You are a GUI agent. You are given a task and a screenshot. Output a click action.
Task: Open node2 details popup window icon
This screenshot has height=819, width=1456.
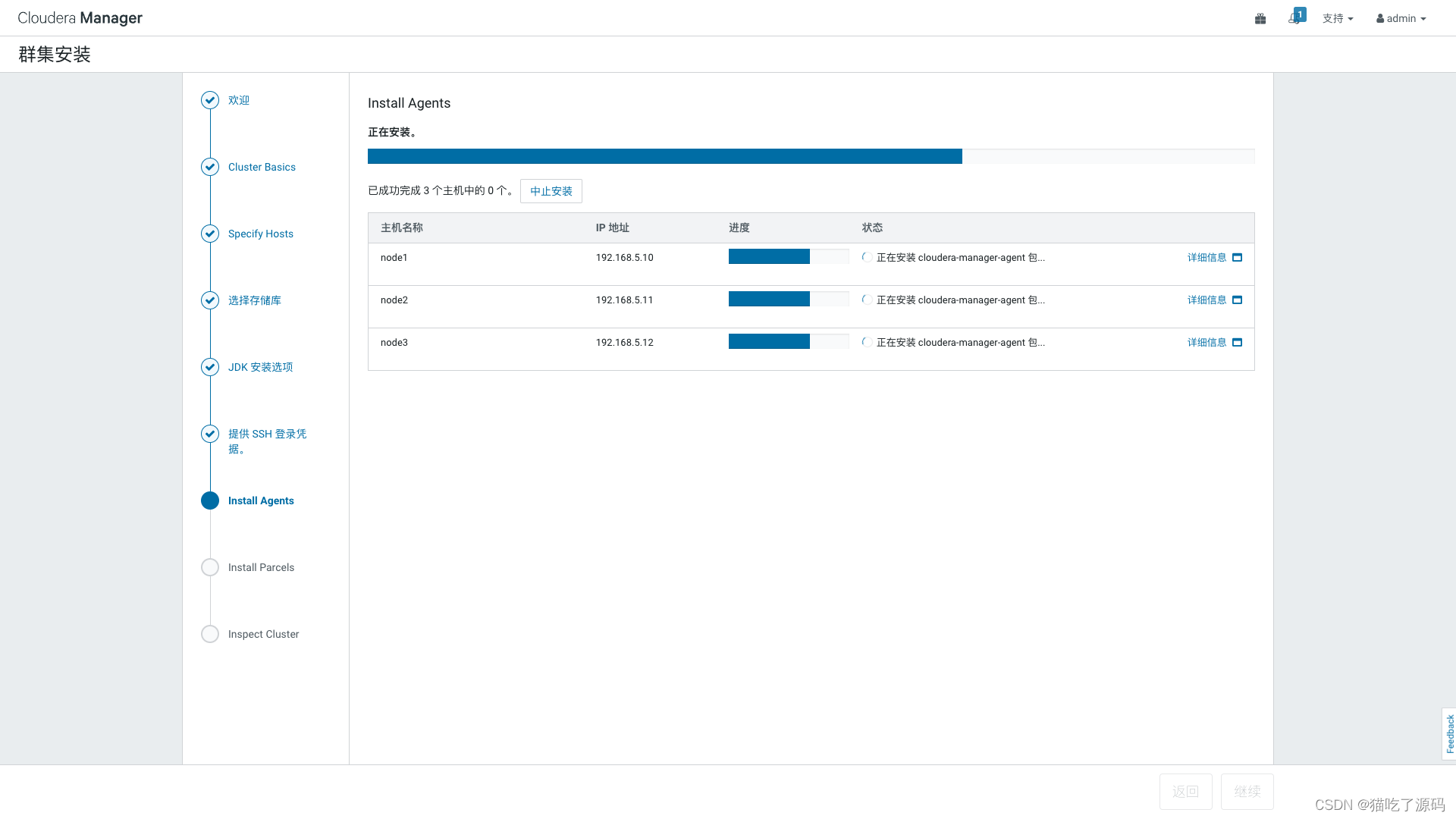coord(1237,300)
